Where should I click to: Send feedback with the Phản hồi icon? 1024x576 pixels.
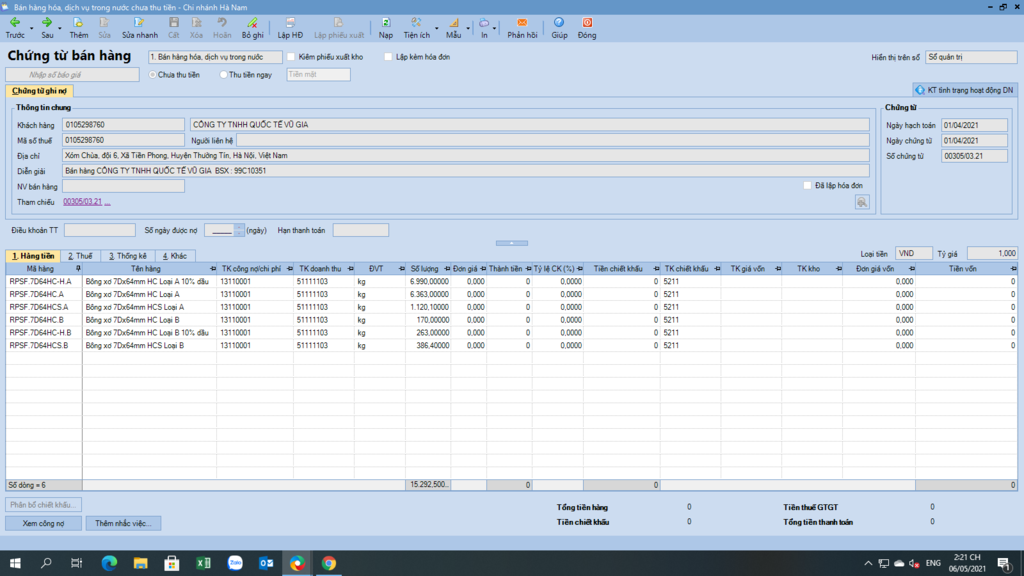coord(522,28)
